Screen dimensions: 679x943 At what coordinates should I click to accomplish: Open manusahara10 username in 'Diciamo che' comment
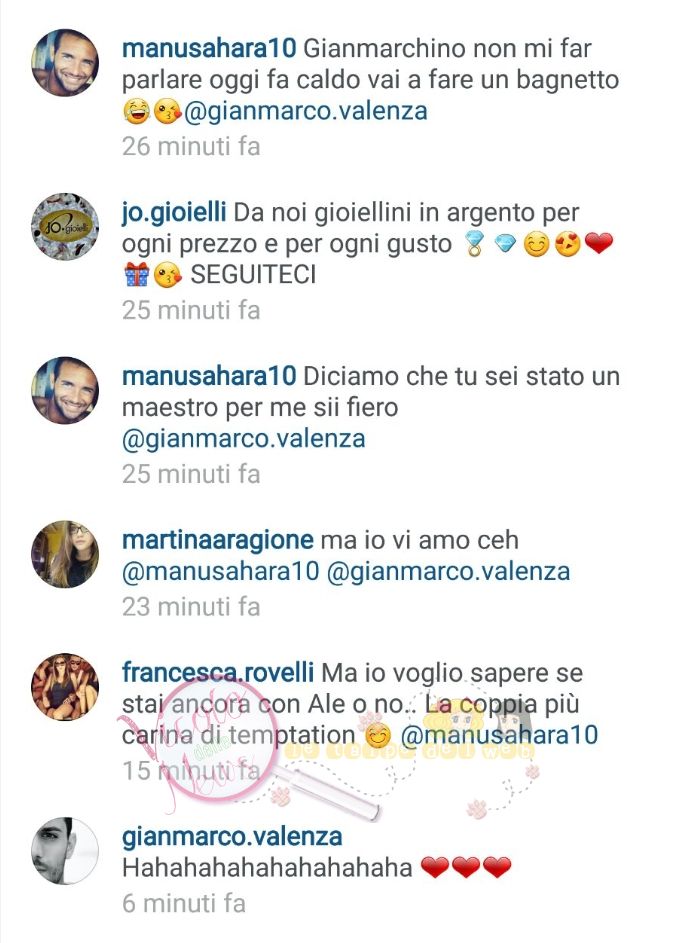[209, 376]
